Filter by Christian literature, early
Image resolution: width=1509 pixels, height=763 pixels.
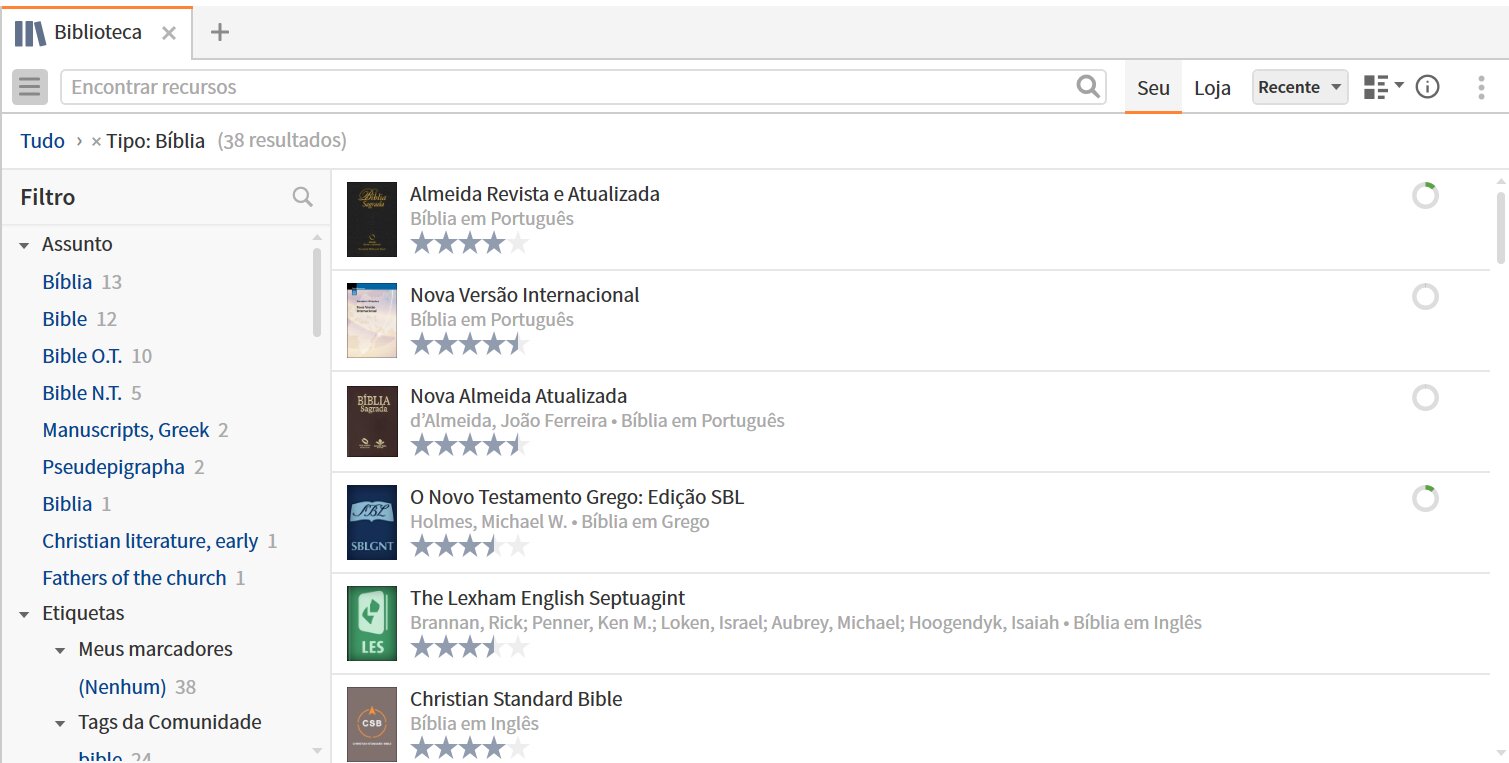(x=150, y=541)
